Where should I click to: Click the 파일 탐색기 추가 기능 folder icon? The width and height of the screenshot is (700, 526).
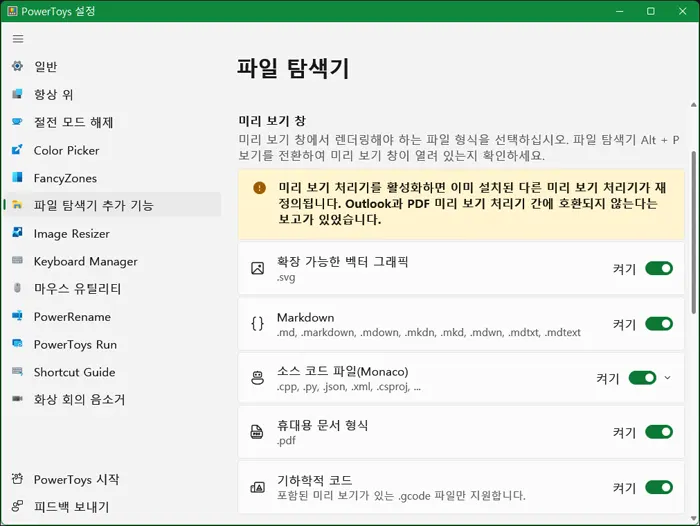click(x=17, y=205)
